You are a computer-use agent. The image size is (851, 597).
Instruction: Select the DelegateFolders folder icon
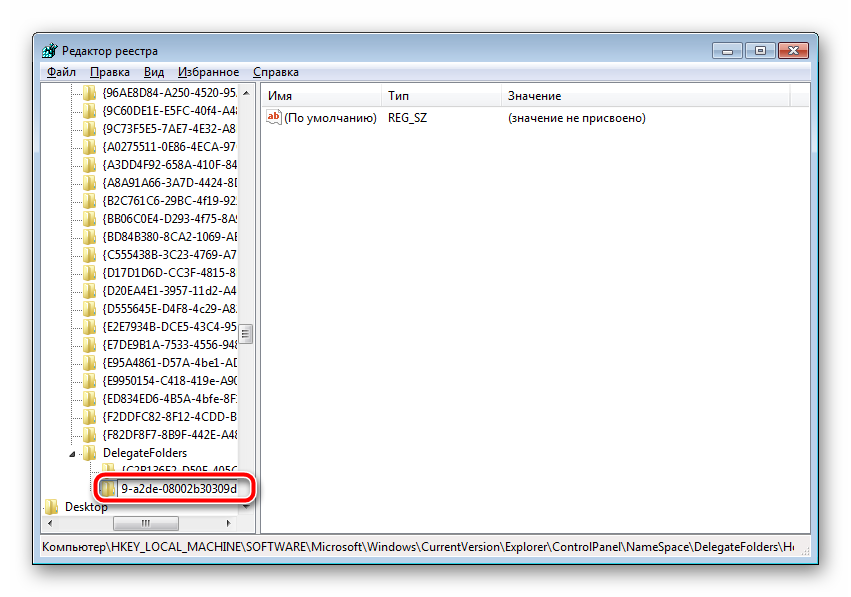click(90, 453)
